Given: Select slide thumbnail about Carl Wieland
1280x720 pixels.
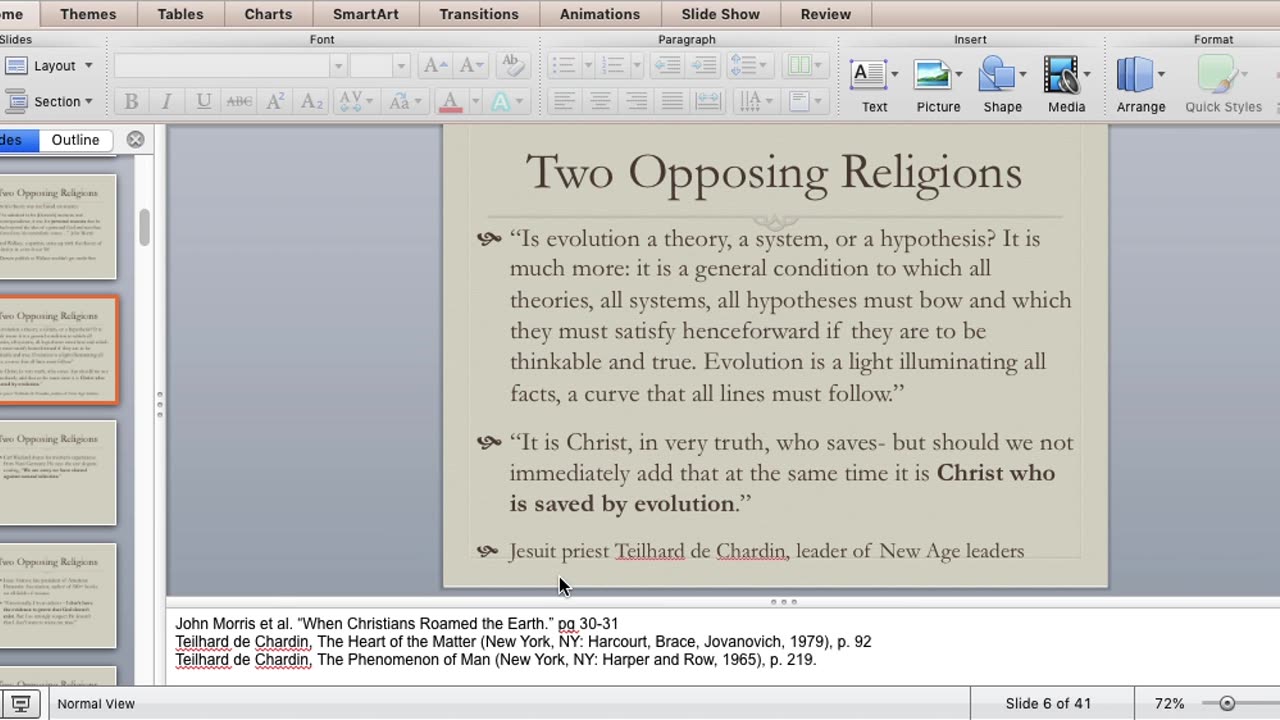Looking at the screenshot, I should [58, 472].
